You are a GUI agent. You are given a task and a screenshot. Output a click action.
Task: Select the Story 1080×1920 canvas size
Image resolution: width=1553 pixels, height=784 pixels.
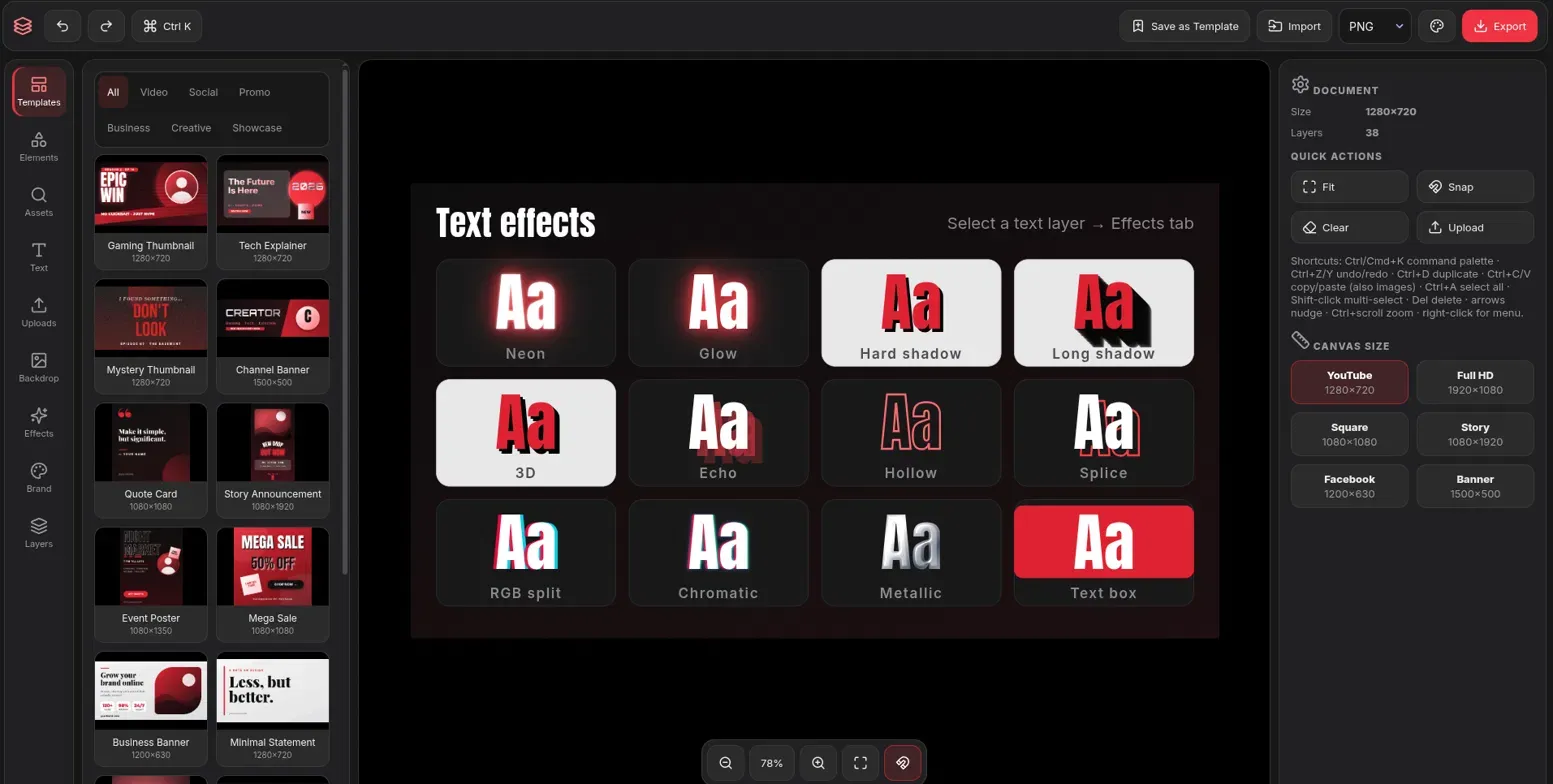tap(1475, 434)
